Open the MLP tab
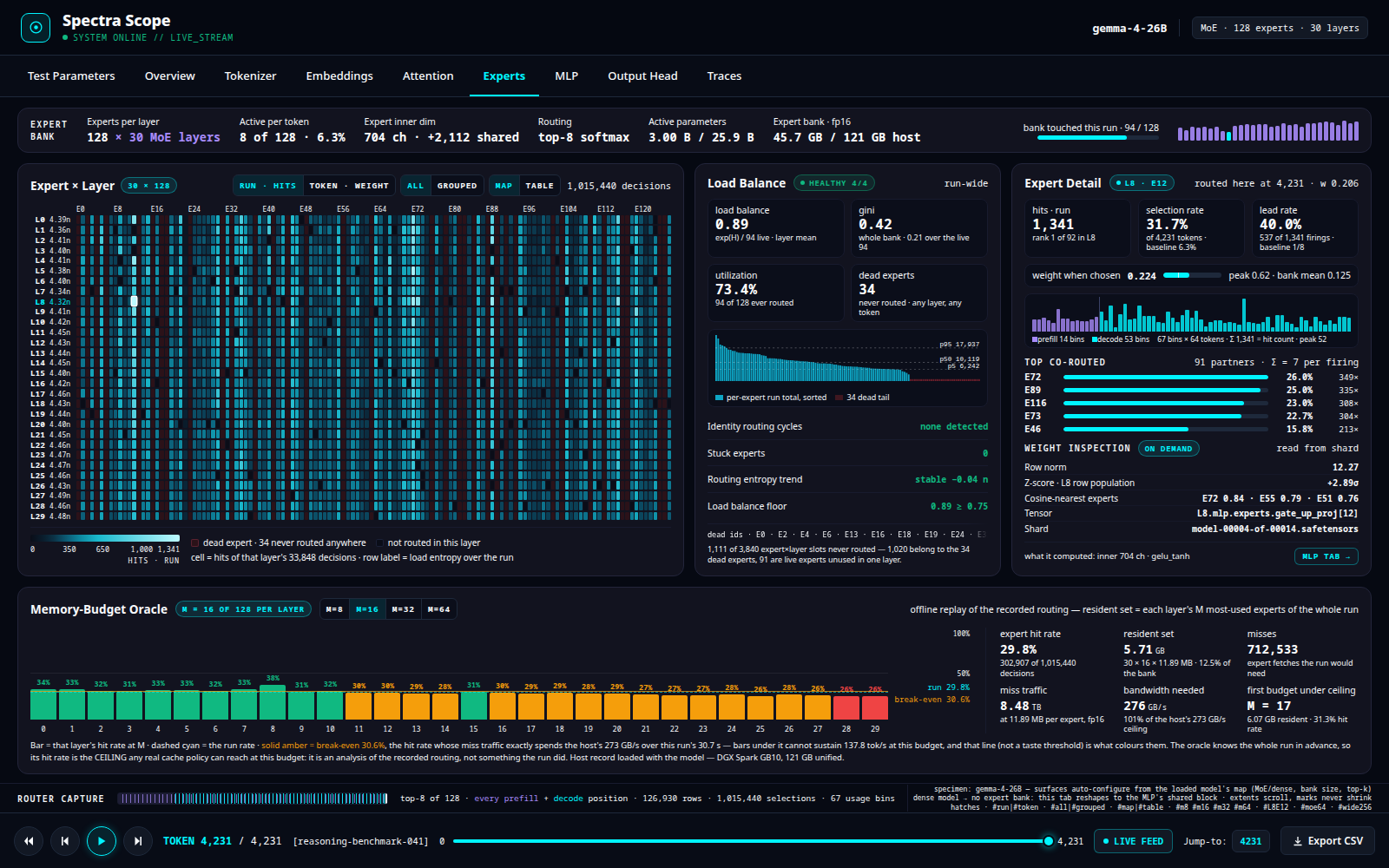 (567, 76)
